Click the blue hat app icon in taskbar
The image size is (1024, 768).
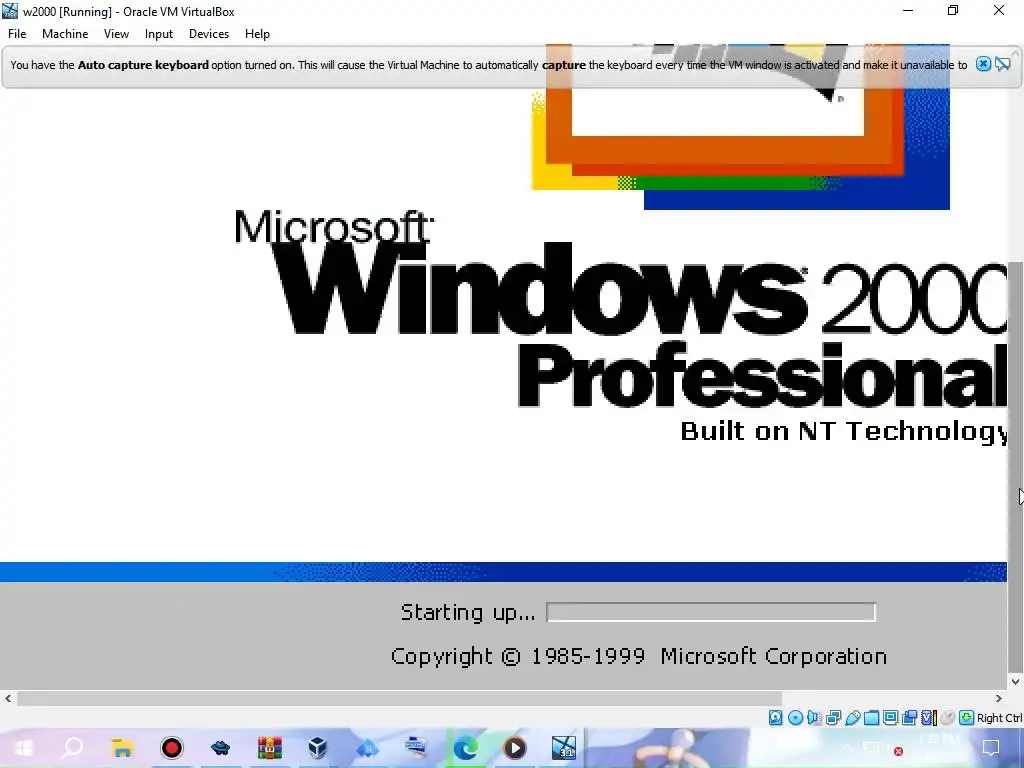click(220, 748)
